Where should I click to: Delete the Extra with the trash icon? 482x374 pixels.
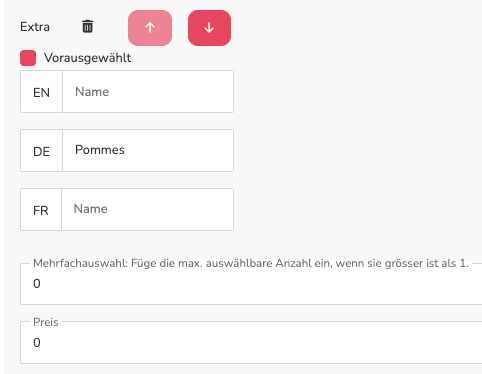pos(88,26)
